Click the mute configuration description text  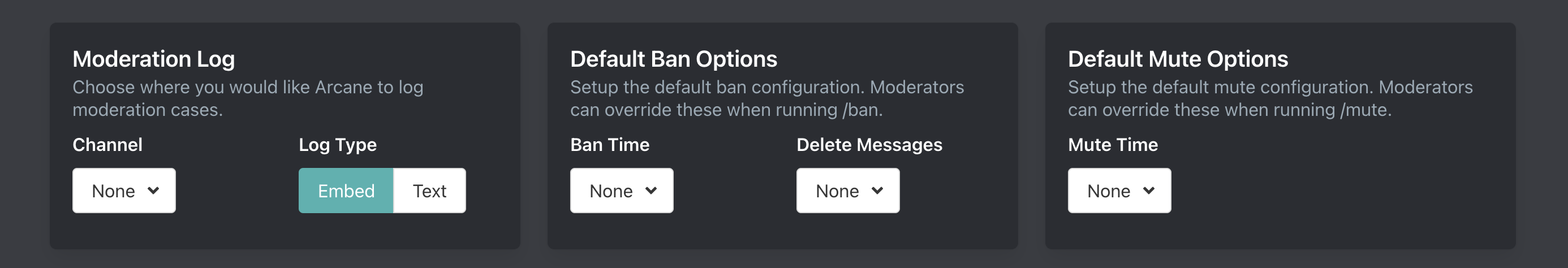[x=1270, y=98]
